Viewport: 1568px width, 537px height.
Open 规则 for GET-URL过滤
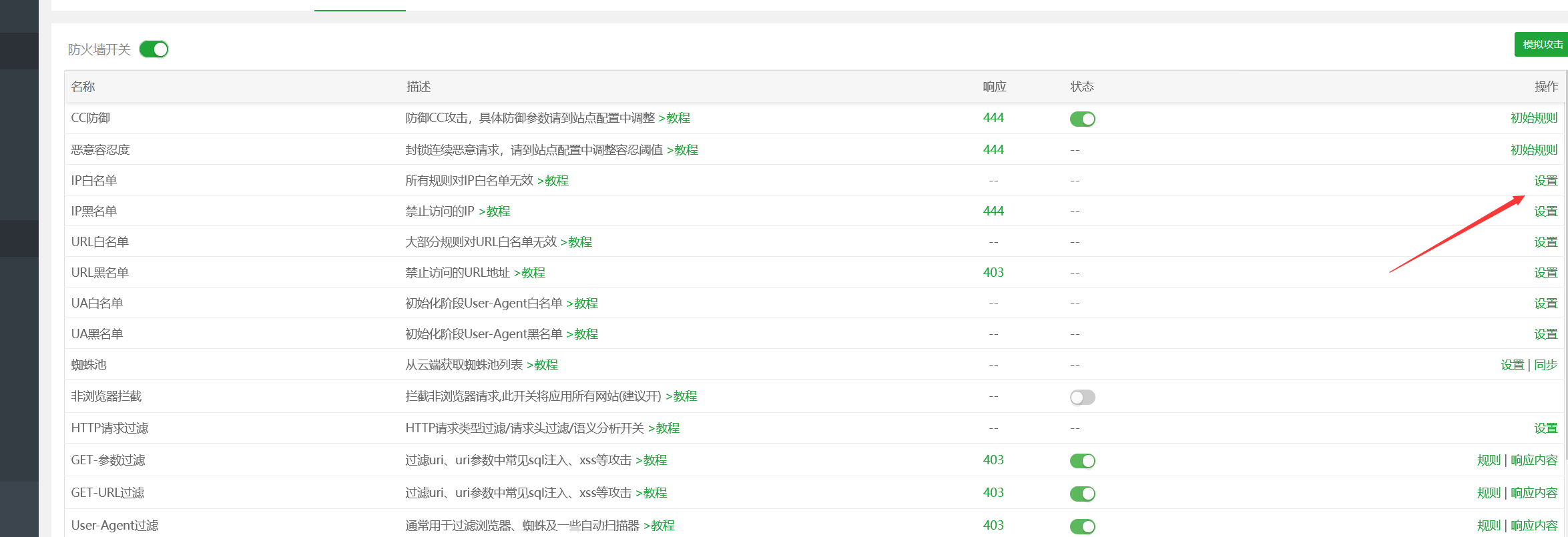pos(1489,493)
